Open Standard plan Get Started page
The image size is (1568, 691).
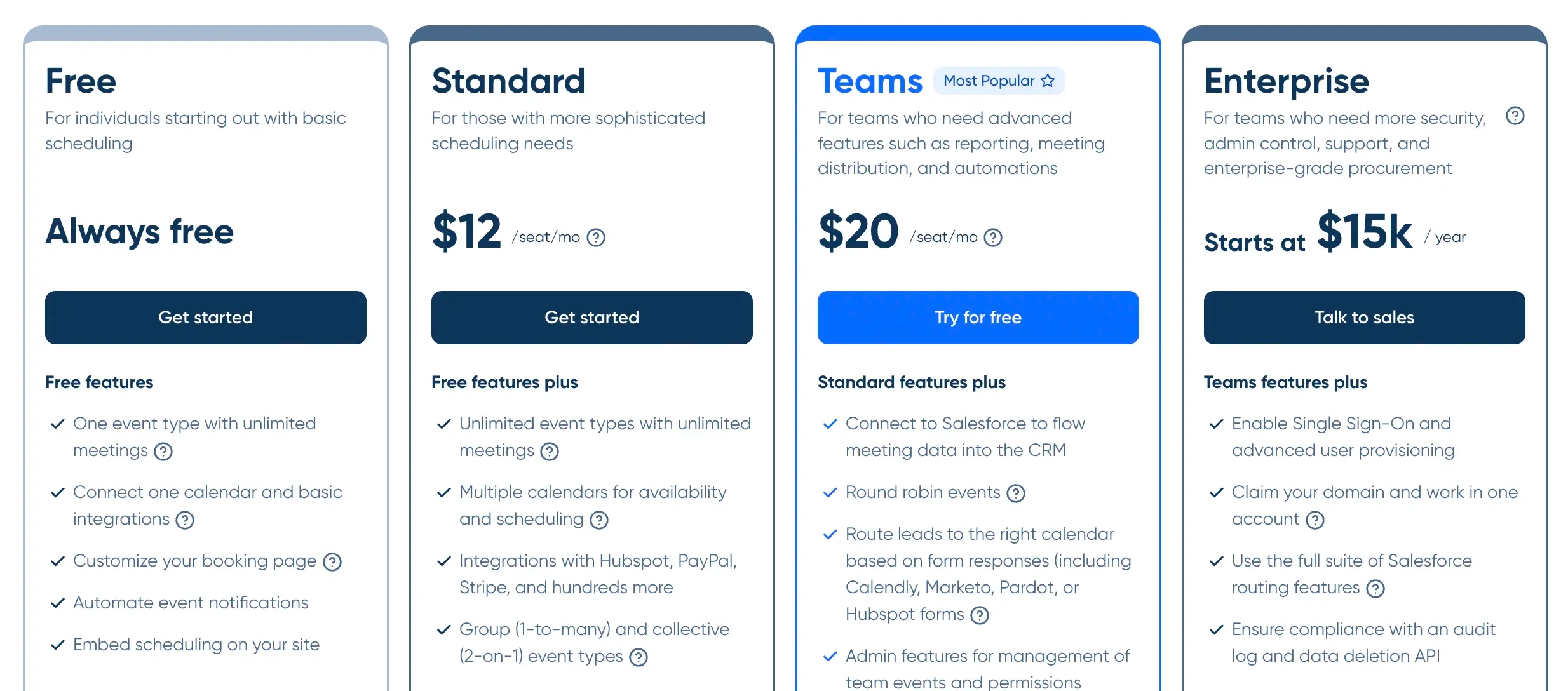tap(591, 318)
